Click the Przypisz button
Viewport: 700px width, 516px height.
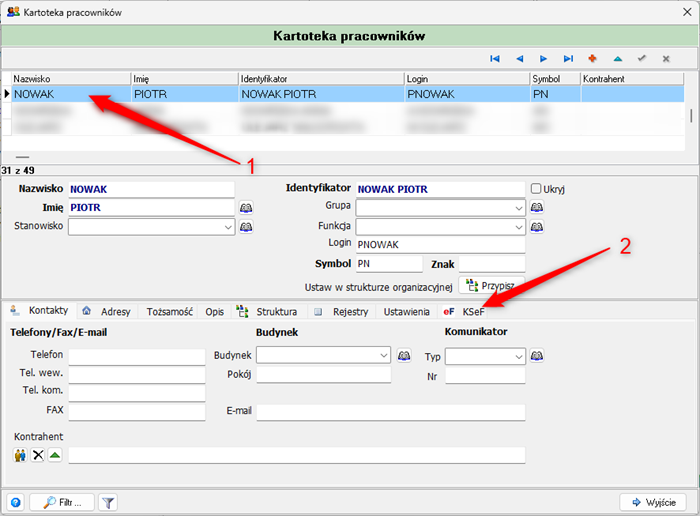click(488, 286)
